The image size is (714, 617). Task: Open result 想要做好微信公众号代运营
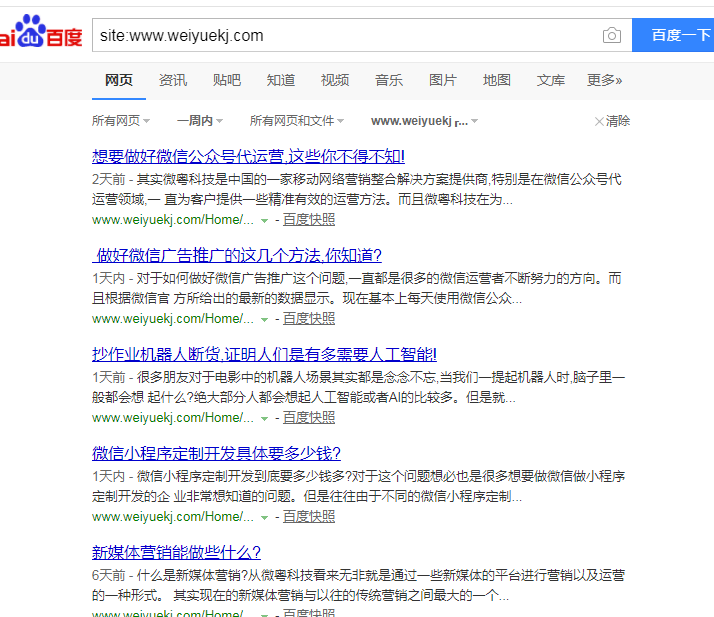pyautogui.click(x=248, y=156)
